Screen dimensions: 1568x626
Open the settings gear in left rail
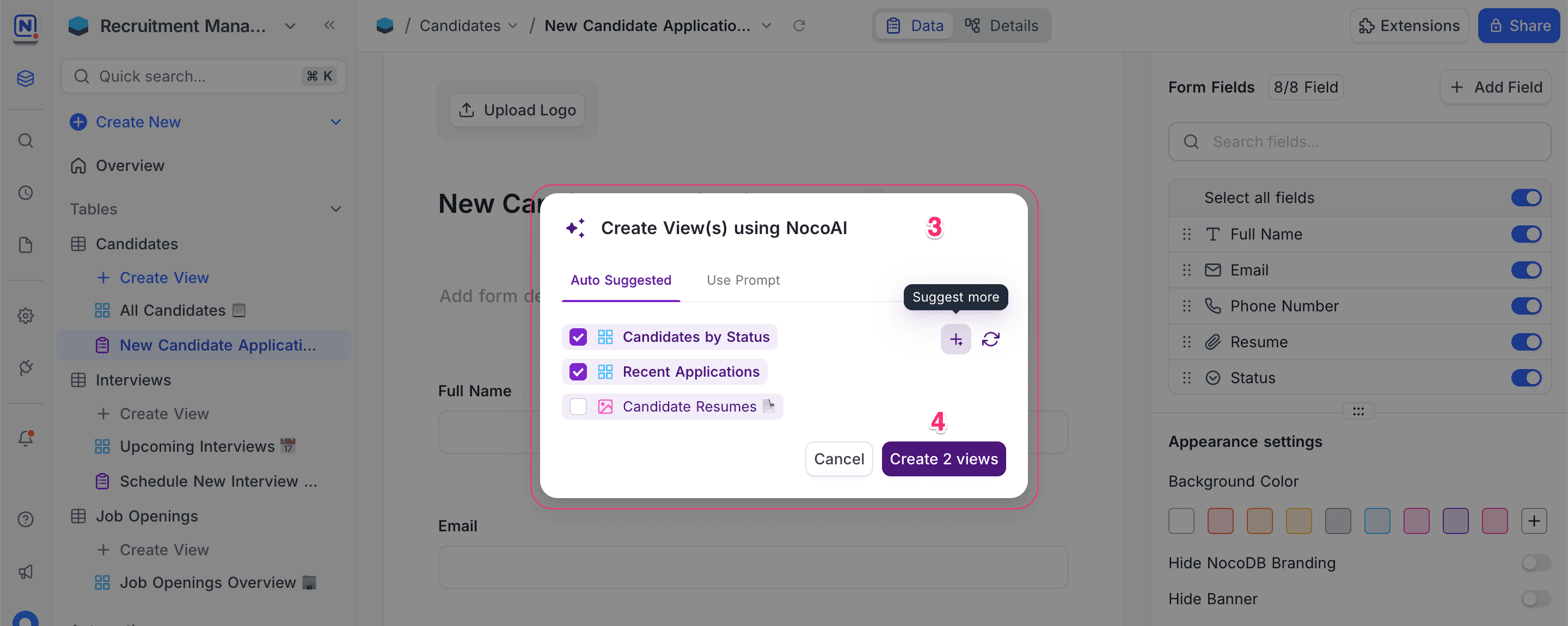[26, 316]
